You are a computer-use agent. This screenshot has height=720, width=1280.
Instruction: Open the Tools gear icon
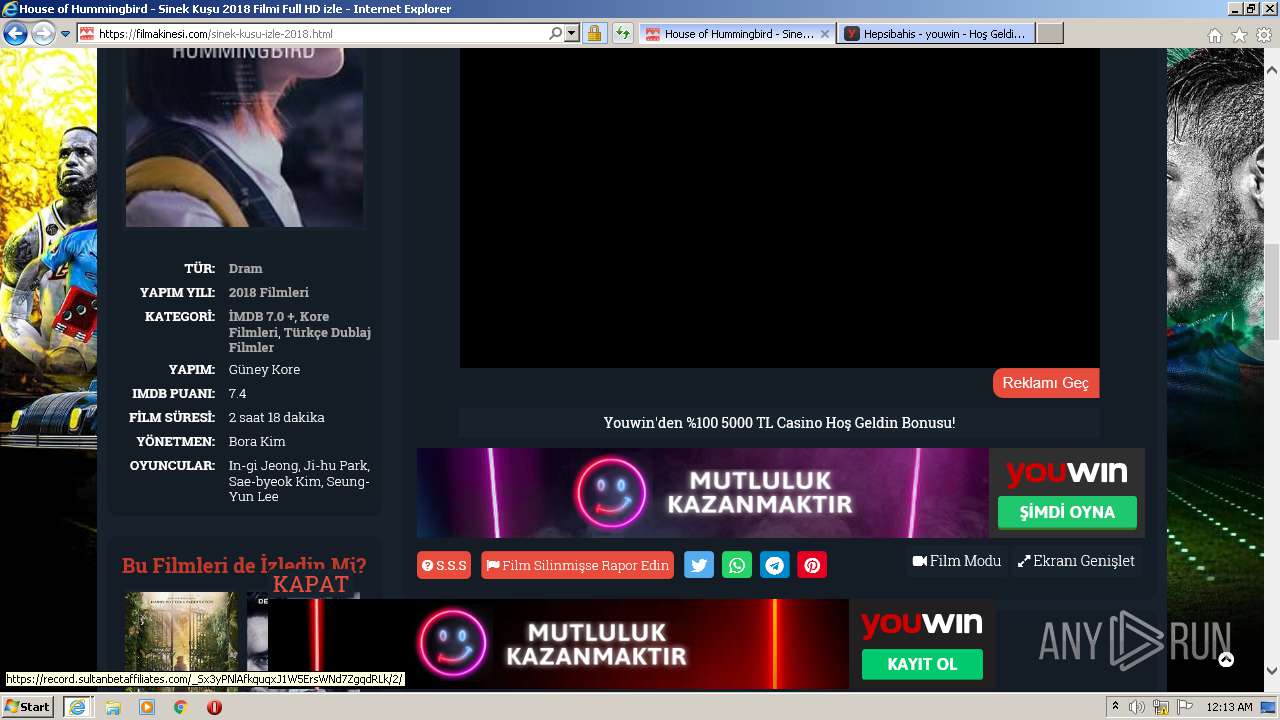tap(1264, 35)
